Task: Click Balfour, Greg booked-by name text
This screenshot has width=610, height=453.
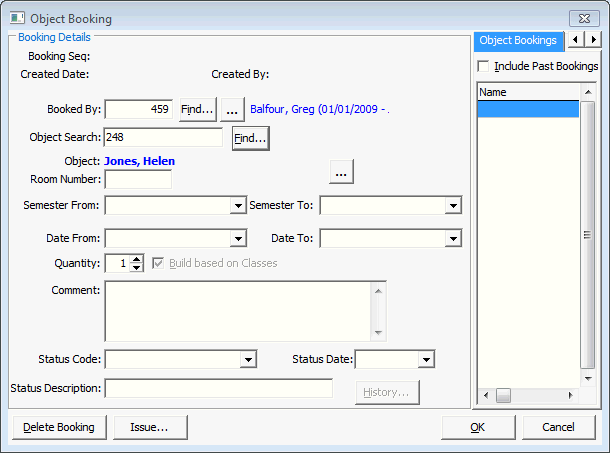Action: point(320,109)
